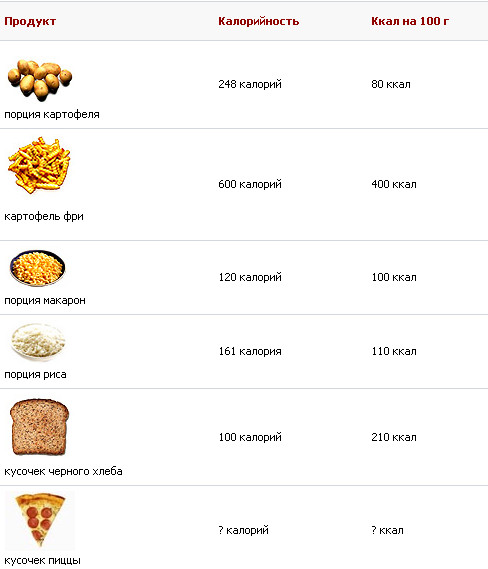Image resolution: width=488 pixels, height=569 pixels.
Task: Click the Калорийность column header
Action: tap(259, 21)
